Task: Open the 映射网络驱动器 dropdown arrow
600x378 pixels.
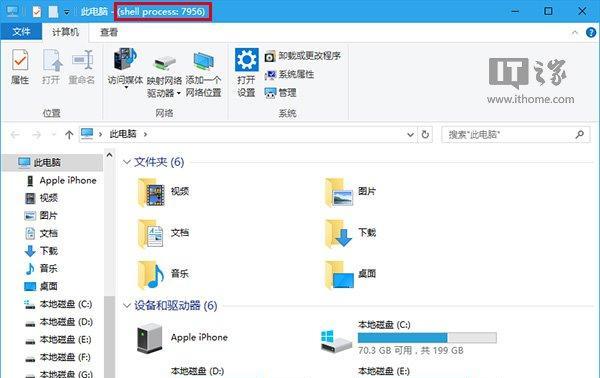Action: point(179,93)
